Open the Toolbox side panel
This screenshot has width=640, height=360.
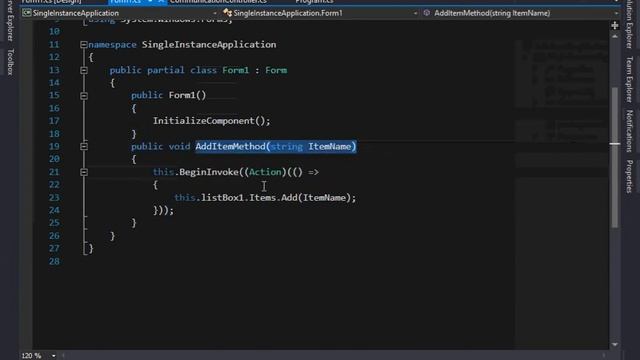(10, 62)
